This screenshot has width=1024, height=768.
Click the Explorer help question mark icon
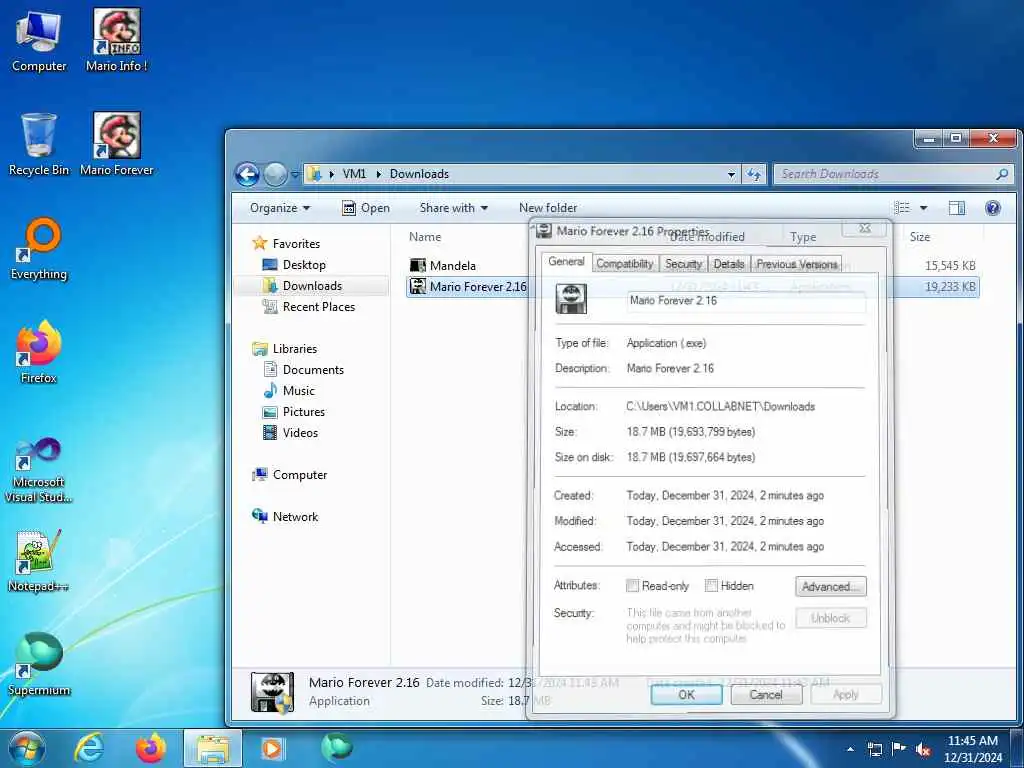point(993,208)
